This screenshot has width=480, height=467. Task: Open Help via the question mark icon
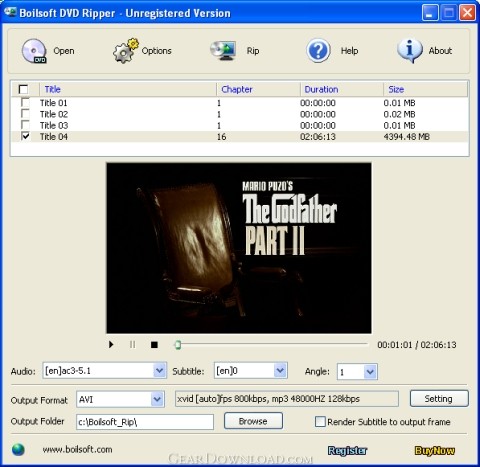point(318,51)
